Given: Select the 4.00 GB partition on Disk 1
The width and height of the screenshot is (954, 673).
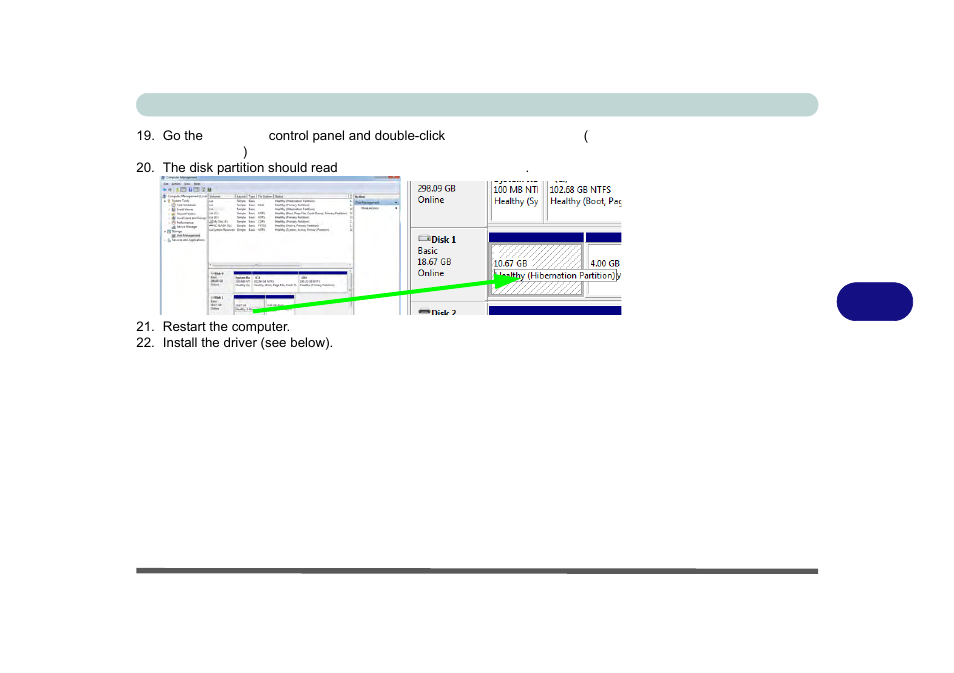Looking at the screenshot, I should click(604, 270).
